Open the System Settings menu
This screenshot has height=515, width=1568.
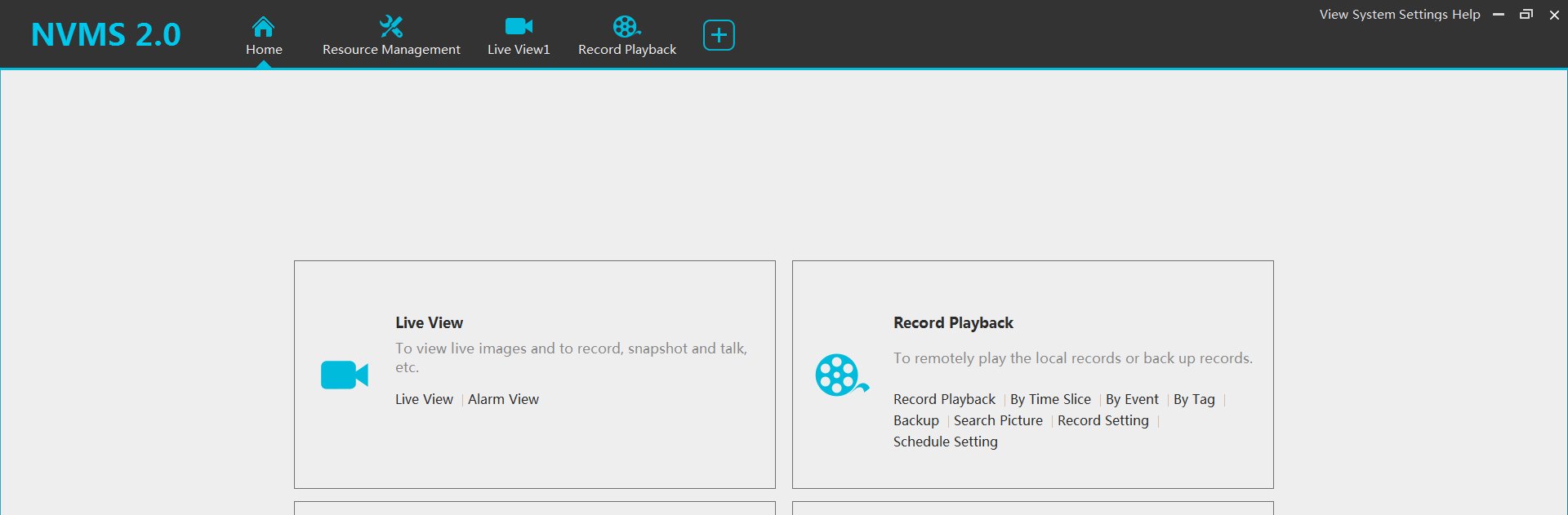tap(1400, 15)
